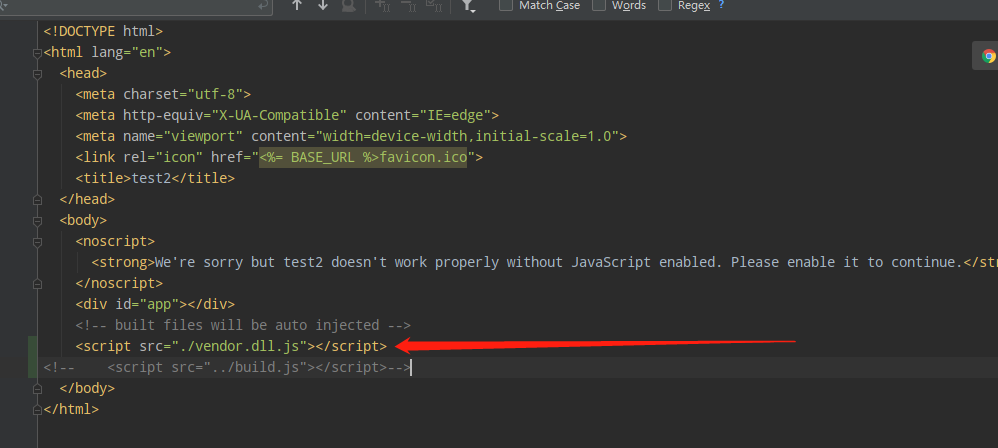Click Regex help question mark
Screen dimensions: 998x448
(721, 4)
